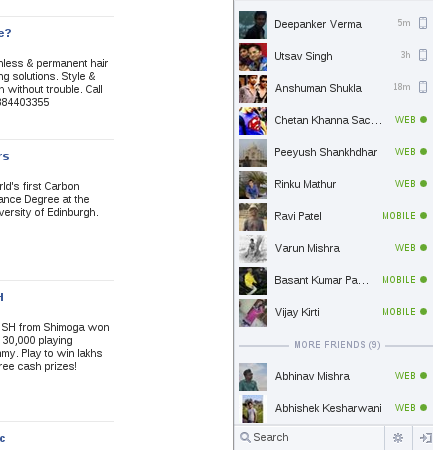
Task: Open Peeyush Shankhdhar's Taj Mahal avatar
Action: coord(253,153)
